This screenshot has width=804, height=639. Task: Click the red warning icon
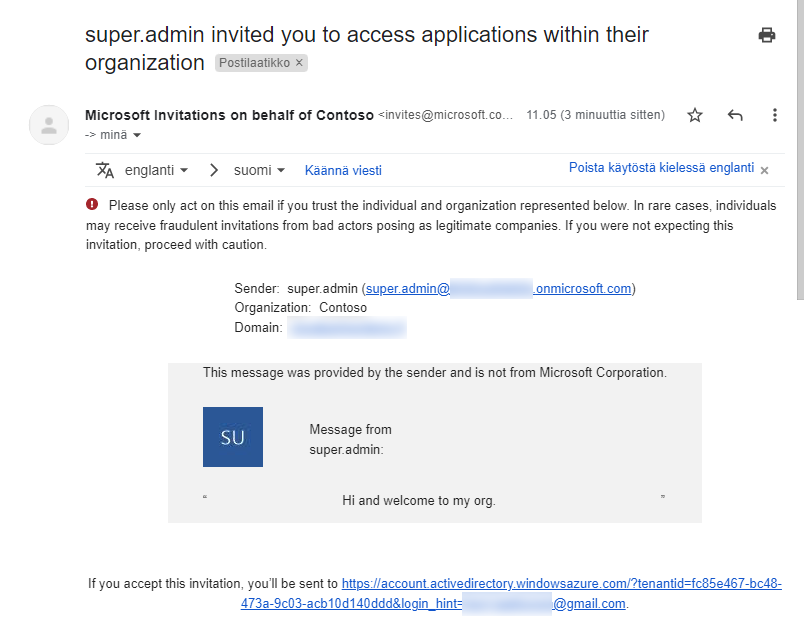[x=93, y=205]
